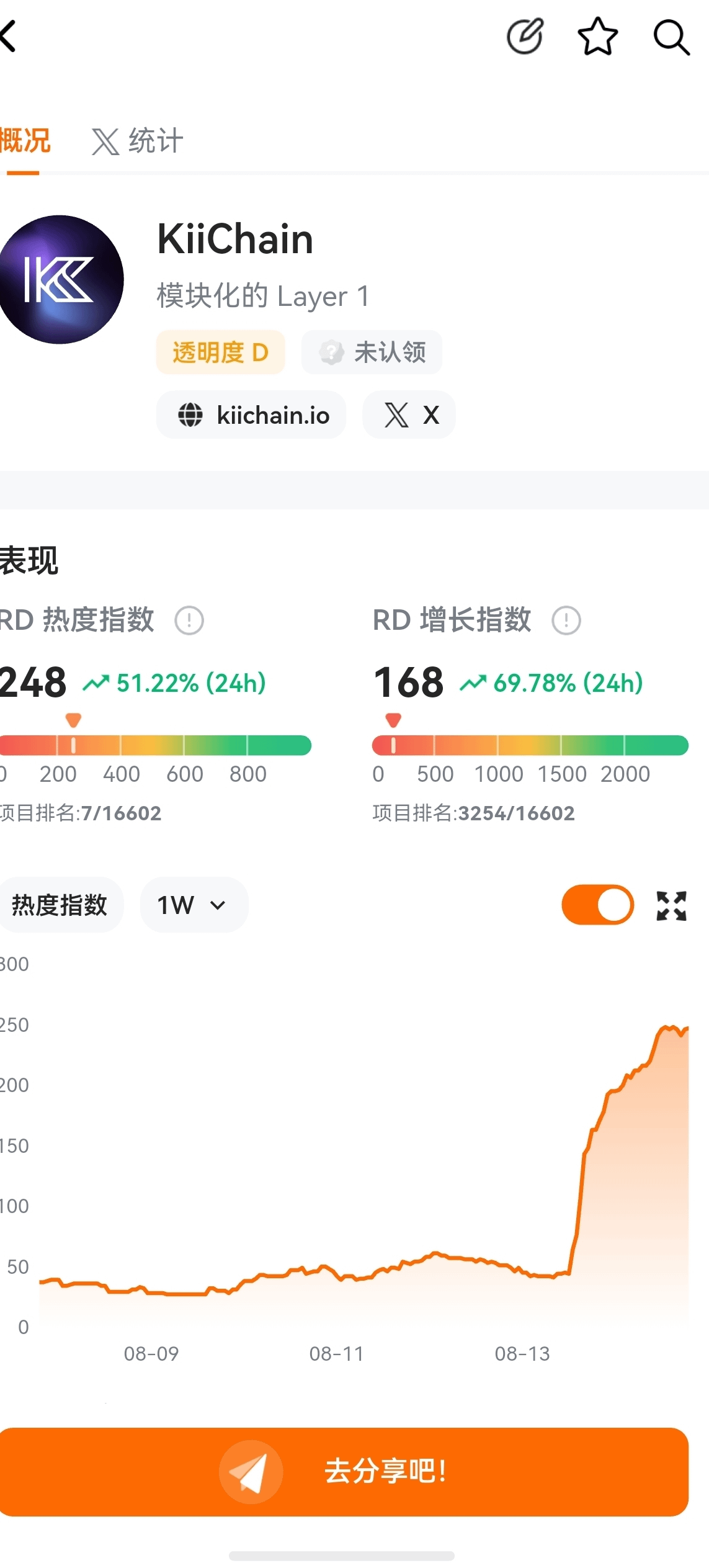This screenshot has height=1568, width=709.
Task: Tap the 热度指数 gauge bar
Action: tap(155, 745)
